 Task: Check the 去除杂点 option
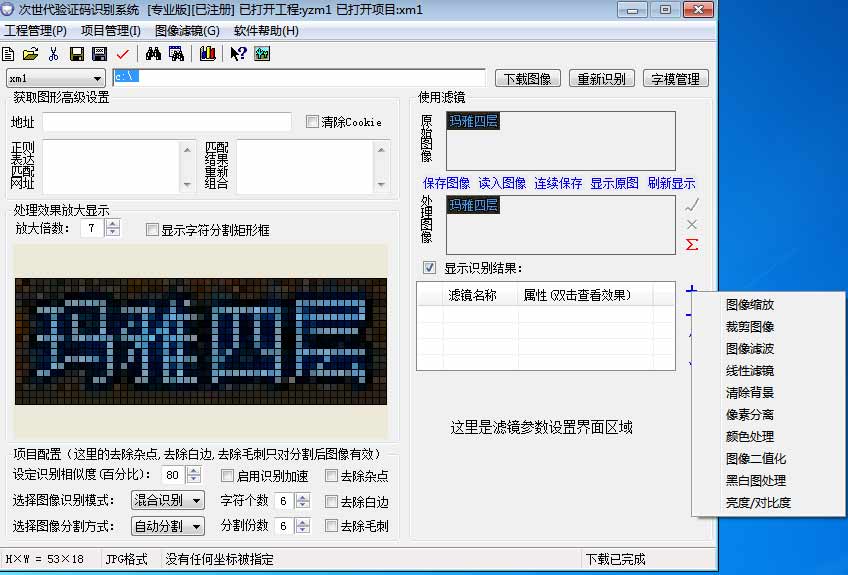(332, 477)
